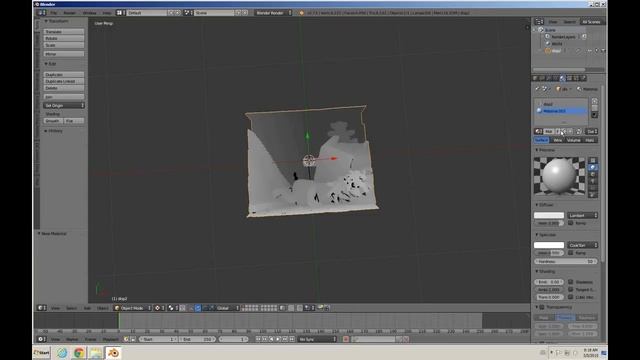Click the timeline record keyframe button
Image resolution: width=640 pixels, height=360 pixels.
[x=346, y=339]
